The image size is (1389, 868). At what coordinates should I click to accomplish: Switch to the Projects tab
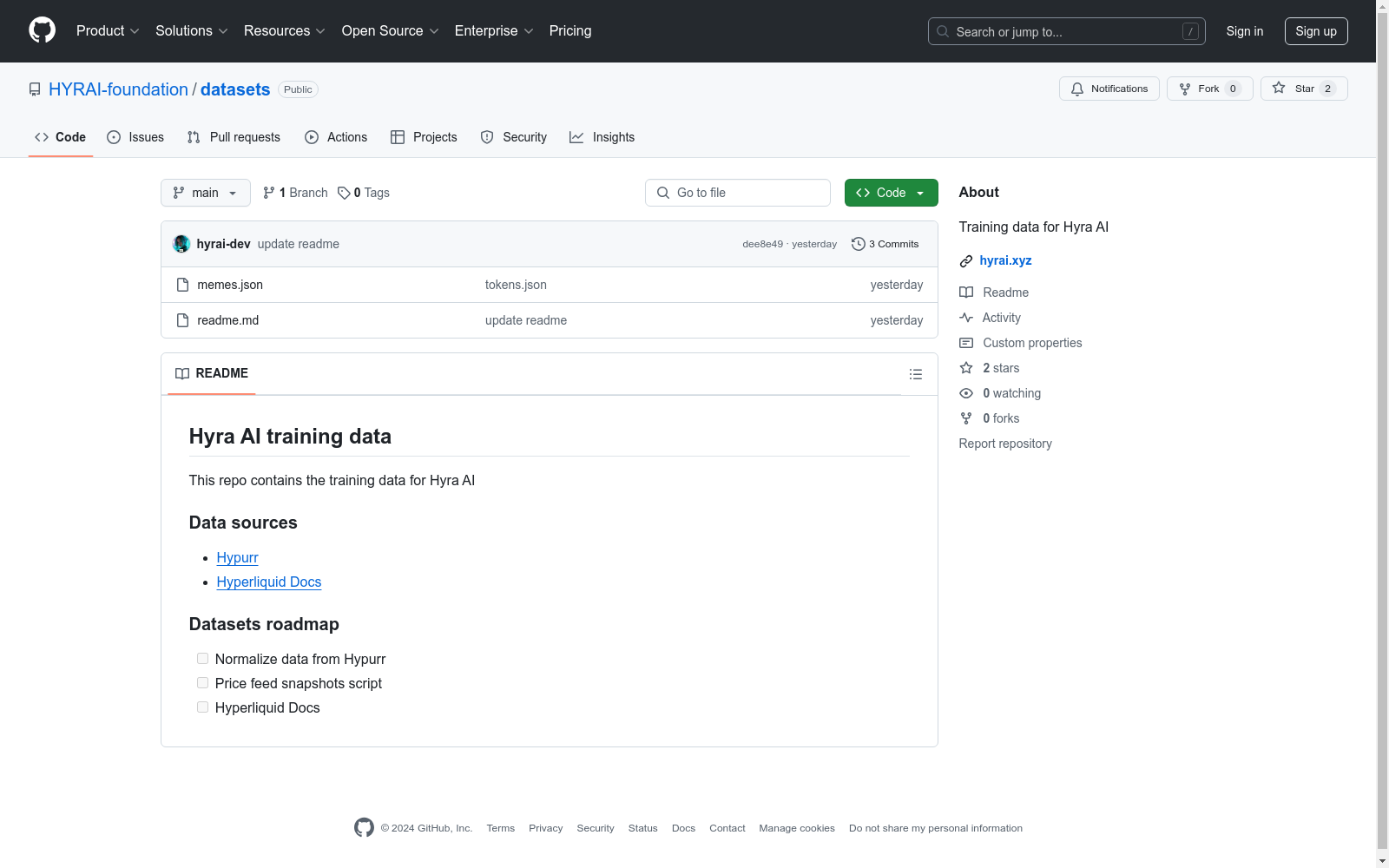424,137
